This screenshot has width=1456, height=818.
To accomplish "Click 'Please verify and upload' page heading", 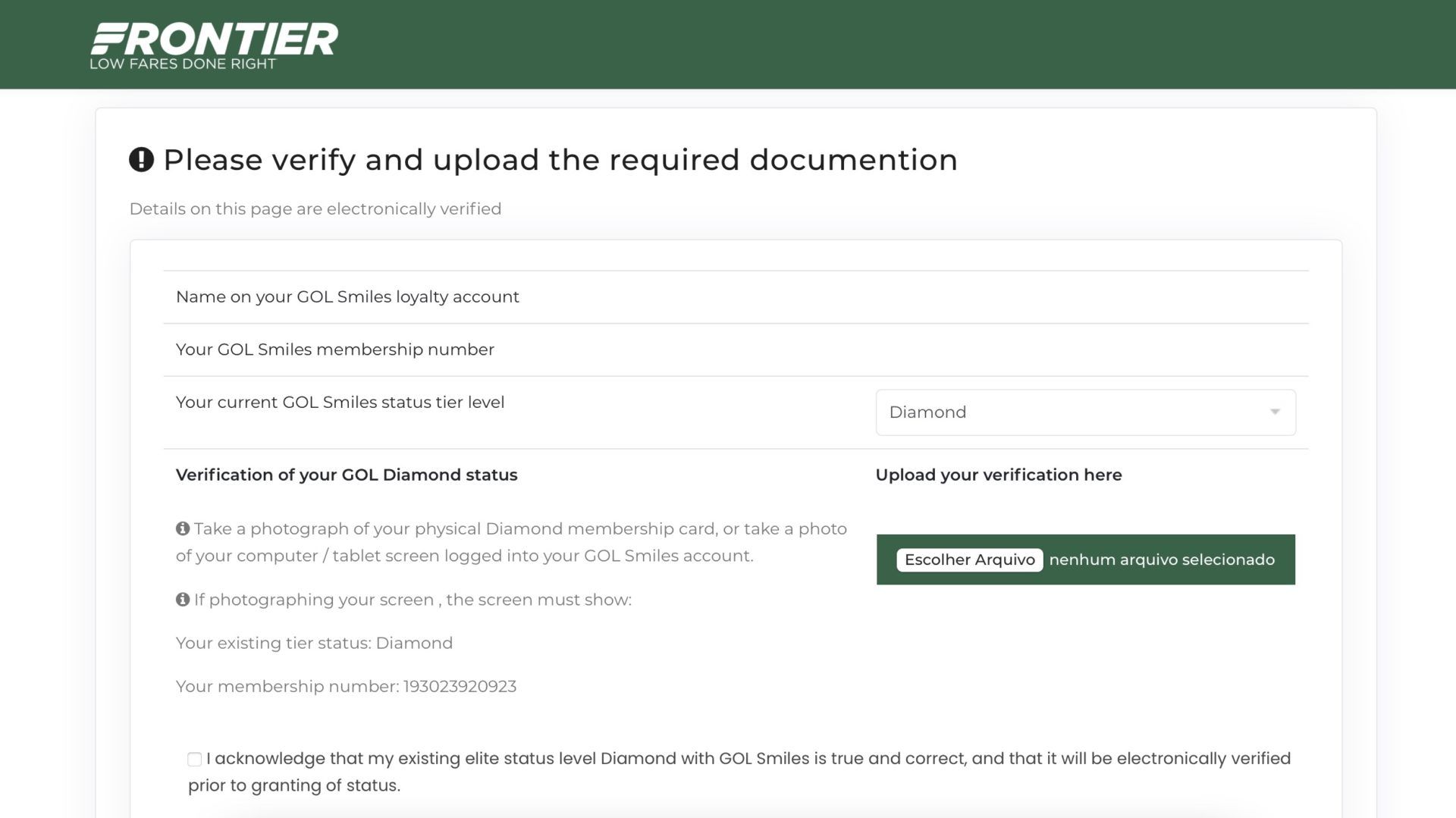I will tap(560, 160).
